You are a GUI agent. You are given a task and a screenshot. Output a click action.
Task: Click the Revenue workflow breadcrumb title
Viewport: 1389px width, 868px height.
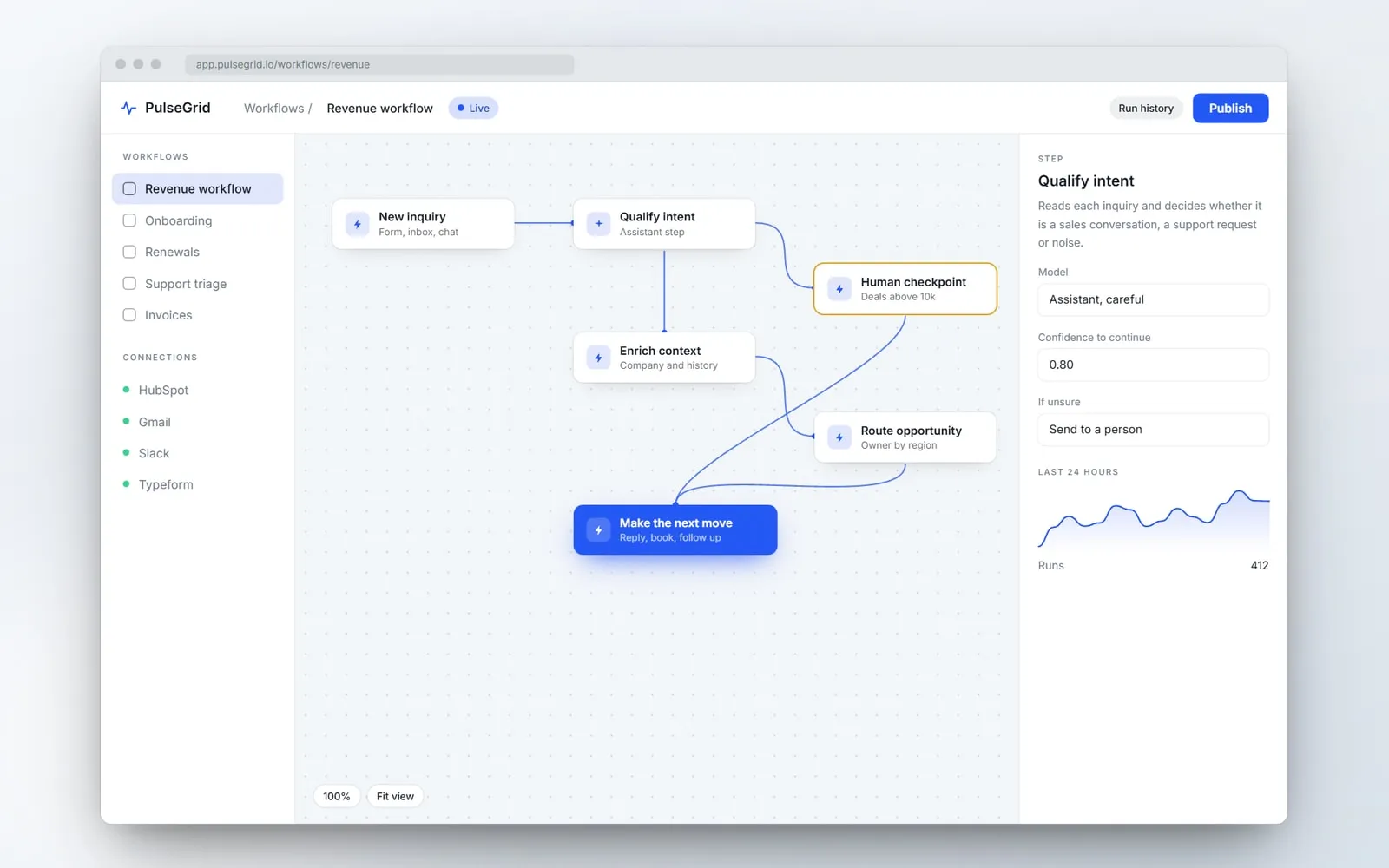(x=379, y=108)
